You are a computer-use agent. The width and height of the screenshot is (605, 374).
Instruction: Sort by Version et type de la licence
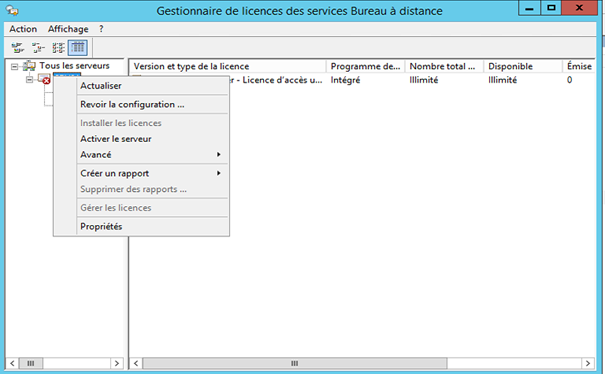coord(228,66)
